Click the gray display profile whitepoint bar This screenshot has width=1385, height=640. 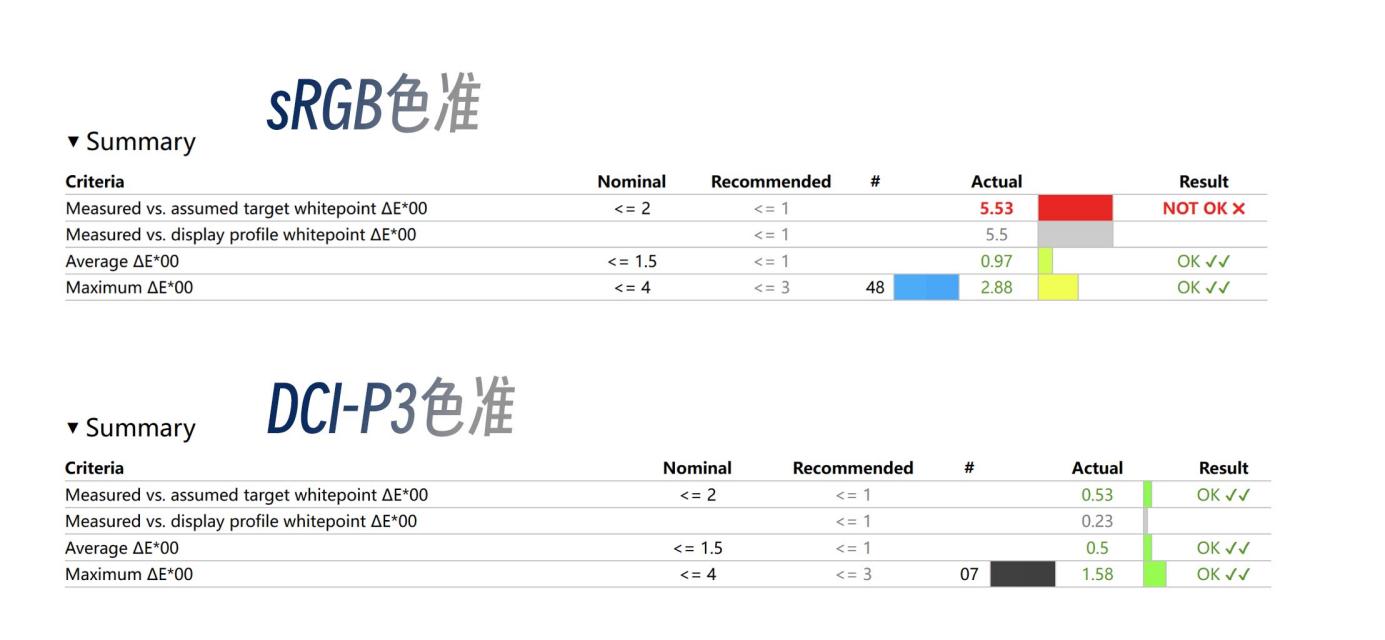[1075, 235]
